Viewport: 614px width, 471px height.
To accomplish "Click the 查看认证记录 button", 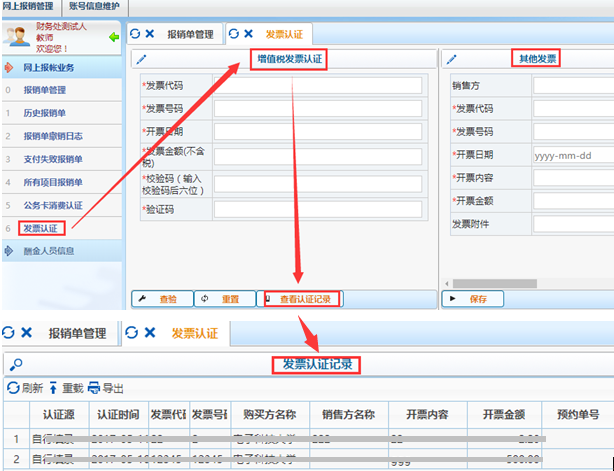I will point(300,299).
